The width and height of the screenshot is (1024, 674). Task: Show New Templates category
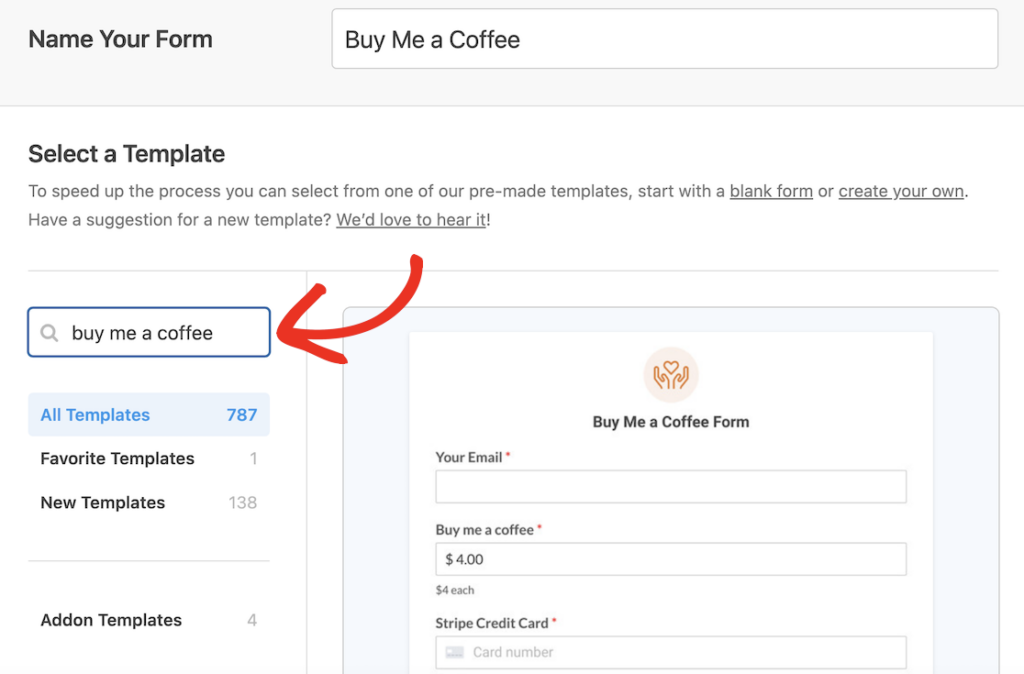[149, 503]
